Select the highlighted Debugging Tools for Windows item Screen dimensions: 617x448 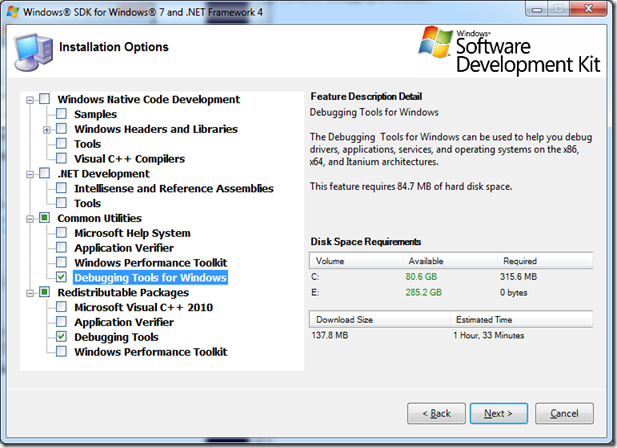pos(150,278)
